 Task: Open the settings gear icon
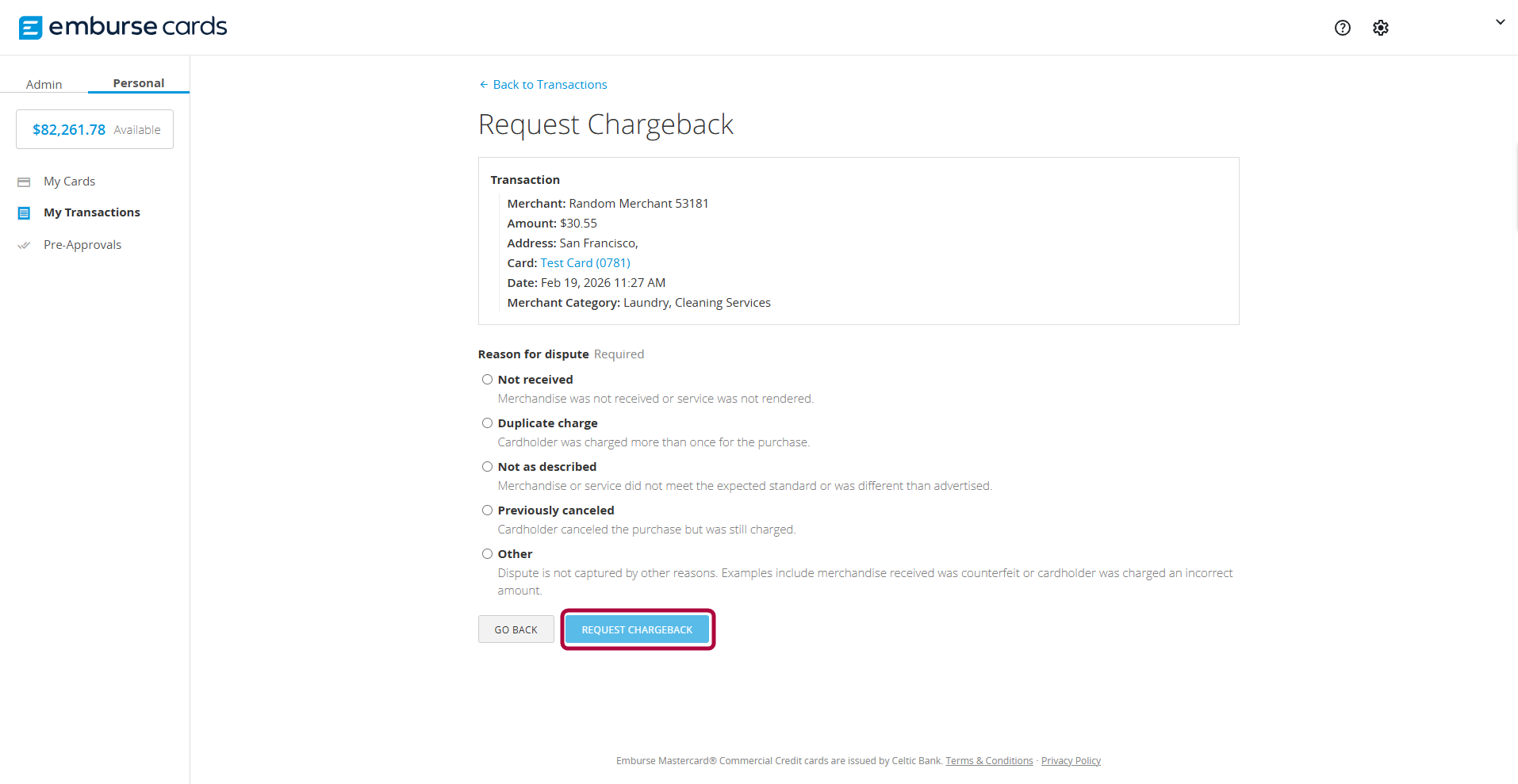click(1380, 28)
